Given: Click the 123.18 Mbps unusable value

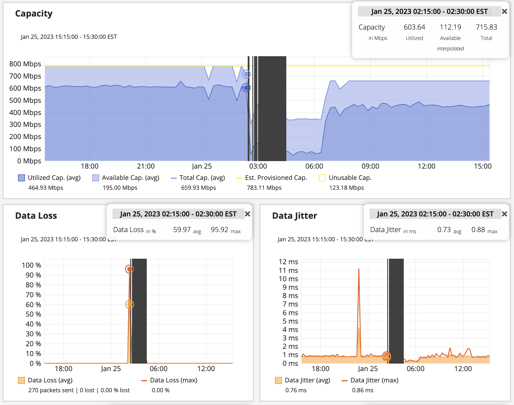Looking at the screenshot, I should (x=346, y=188).
